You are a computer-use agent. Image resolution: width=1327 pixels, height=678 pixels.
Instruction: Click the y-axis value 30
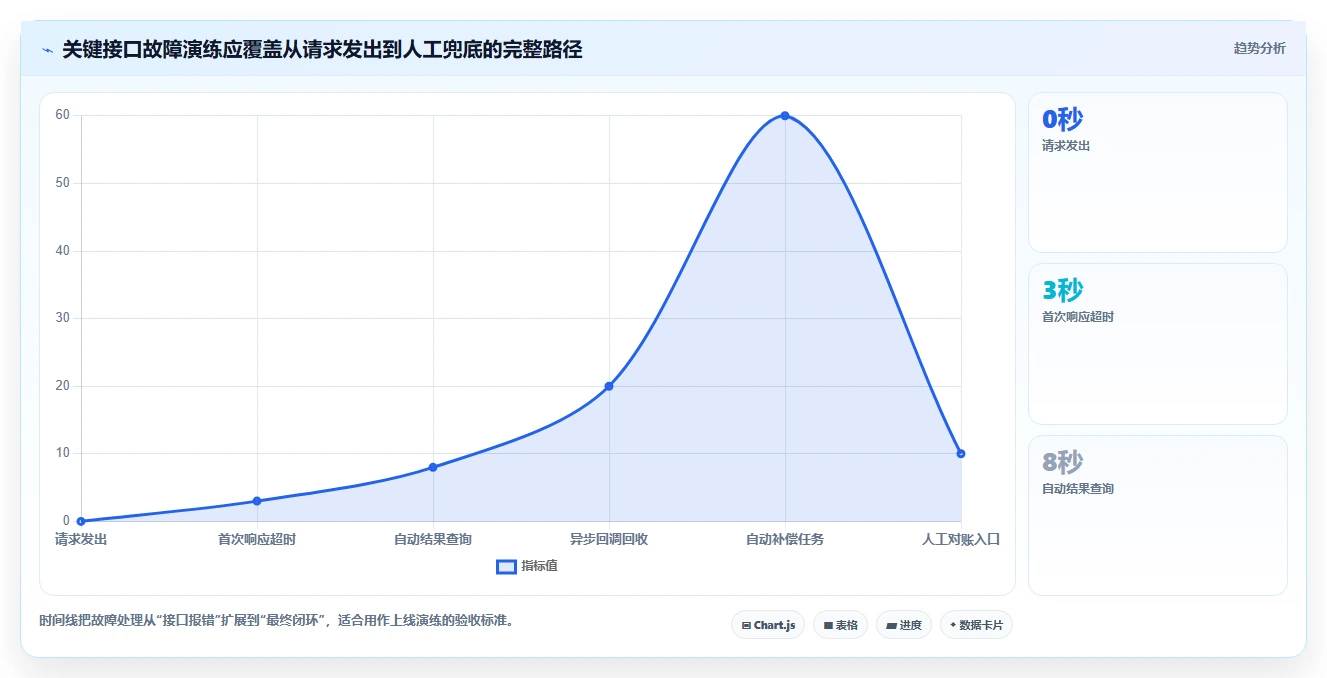(62, 318)
